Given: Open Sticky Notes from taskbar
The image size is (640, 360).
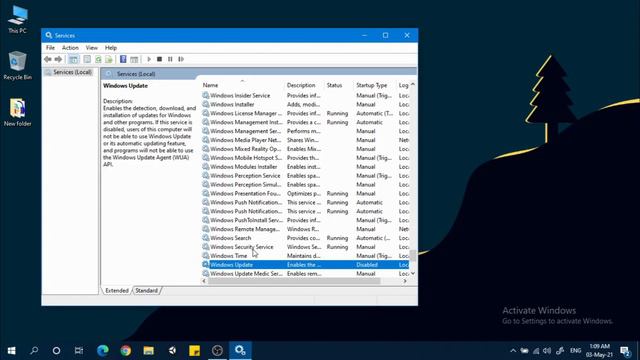Looking at the screenshot, I should tap(194, 351).
